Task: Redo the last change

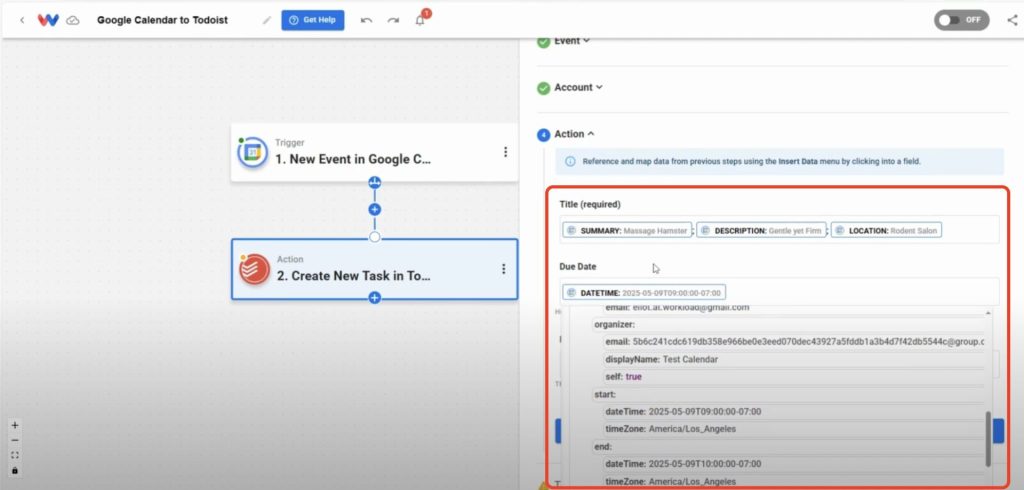Action: (393, 20)
